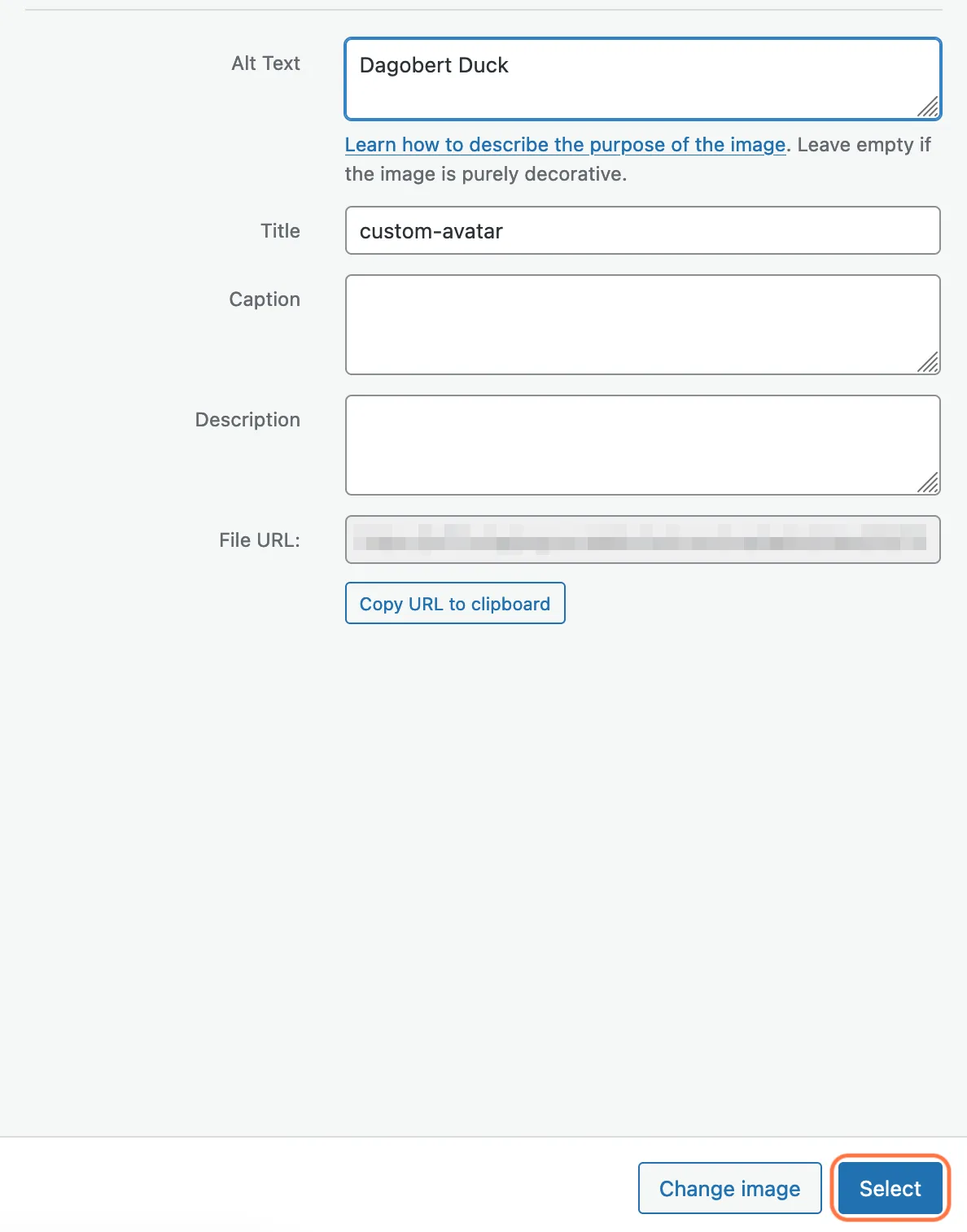The height and width of the screenshot is (1232, 967).
Task: Click the Description box resize grip
Action: [928, 483]
